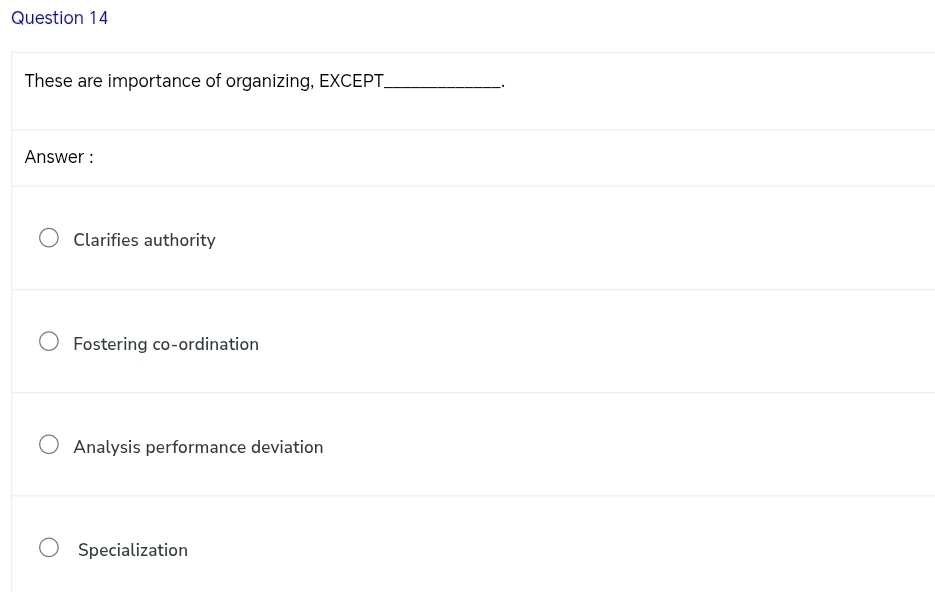Select 'Analysis performance deviation' as your answer
Screen dimensions: 935x592
pos(49,444)
